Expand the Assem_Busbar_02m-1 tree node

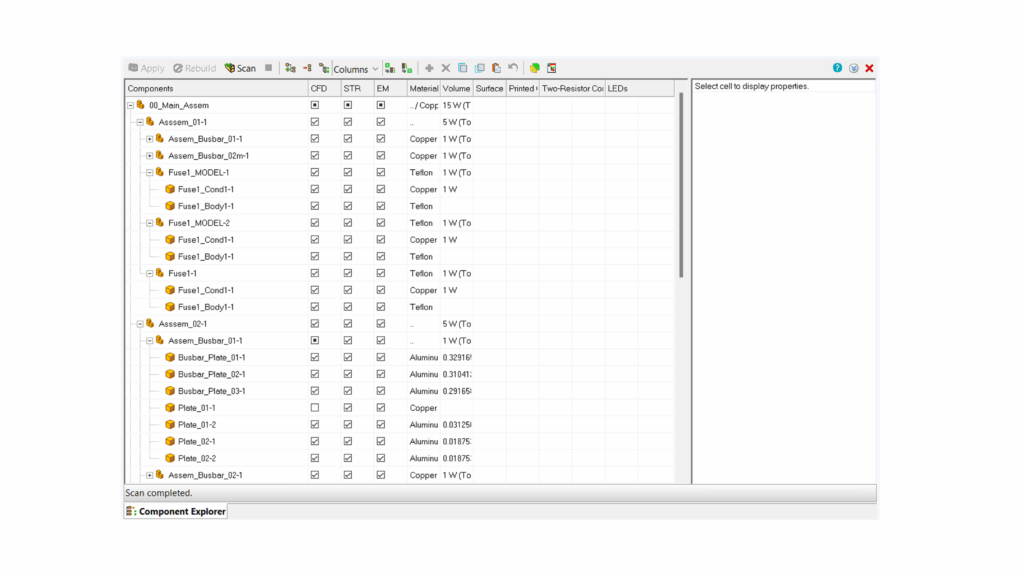pos(149,155)
